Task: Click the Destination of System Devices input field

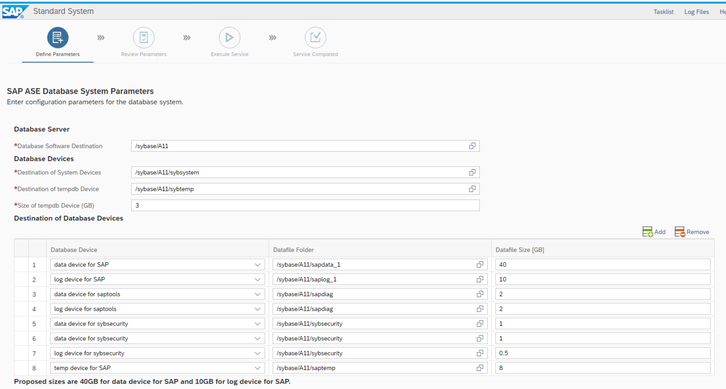Action: click(x=305, y=172)
